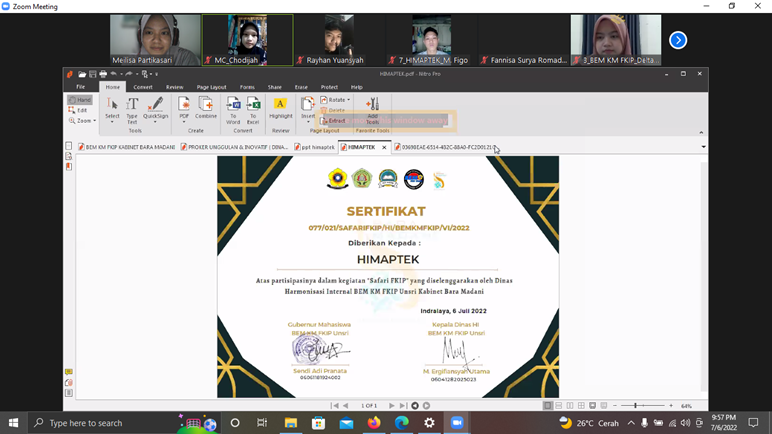Enable facing pages view mode
772x434 pixels.
click(570, 405)
